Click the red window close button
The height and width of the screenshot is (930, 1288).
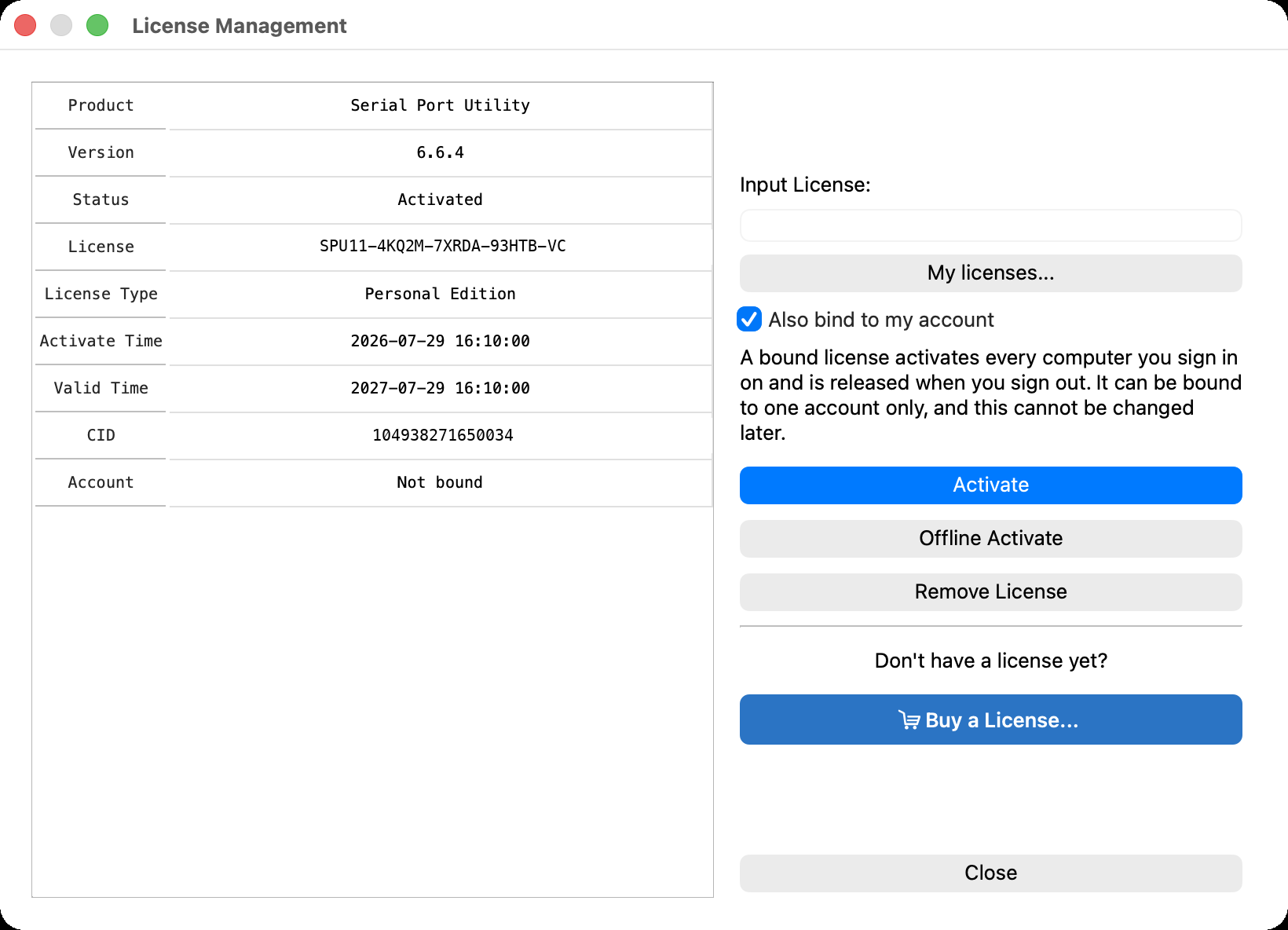coord(25,25)
